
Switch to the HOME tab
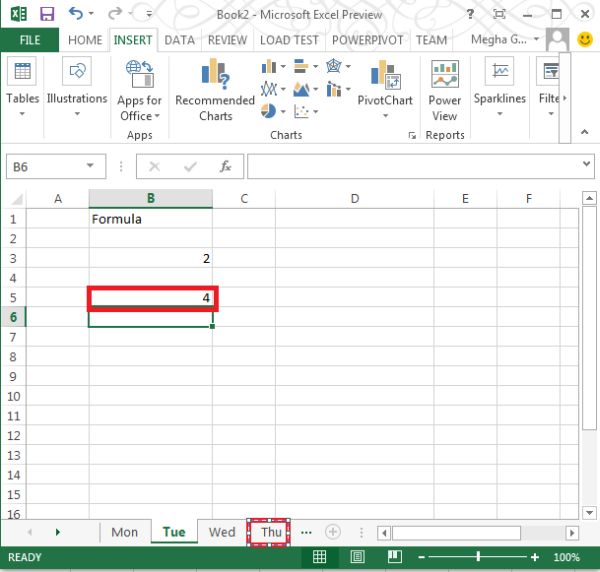click(x=85, y=40)
